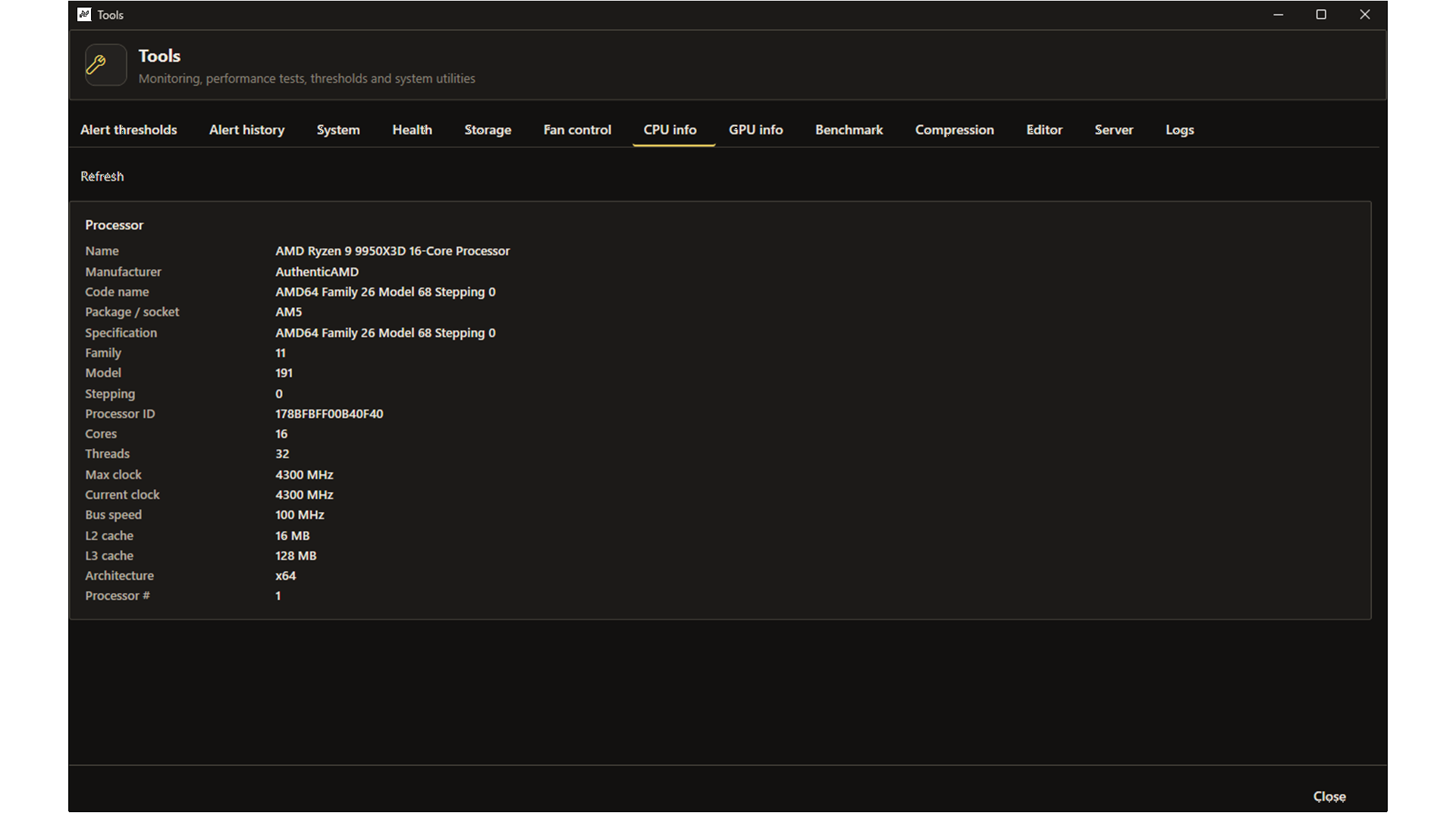Image resolution: width=1456 pixels, height=819 pixels.
Task: Click the Max clock label
Action: coord(113,475)
